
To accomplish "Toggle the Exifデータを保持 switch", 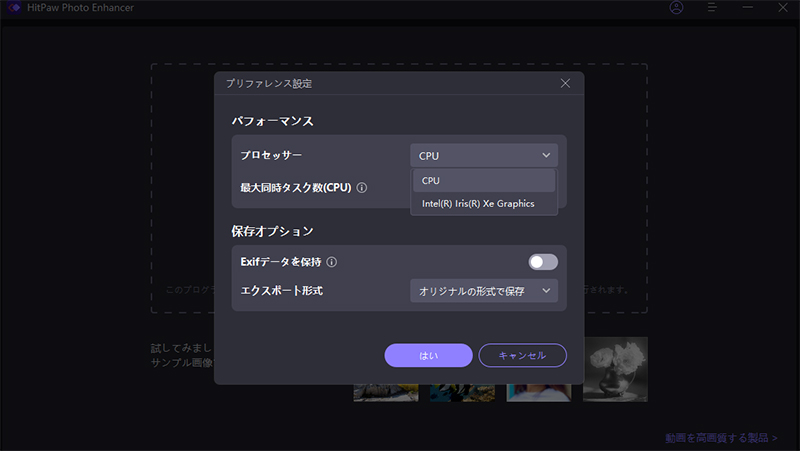I will point(543,262).
